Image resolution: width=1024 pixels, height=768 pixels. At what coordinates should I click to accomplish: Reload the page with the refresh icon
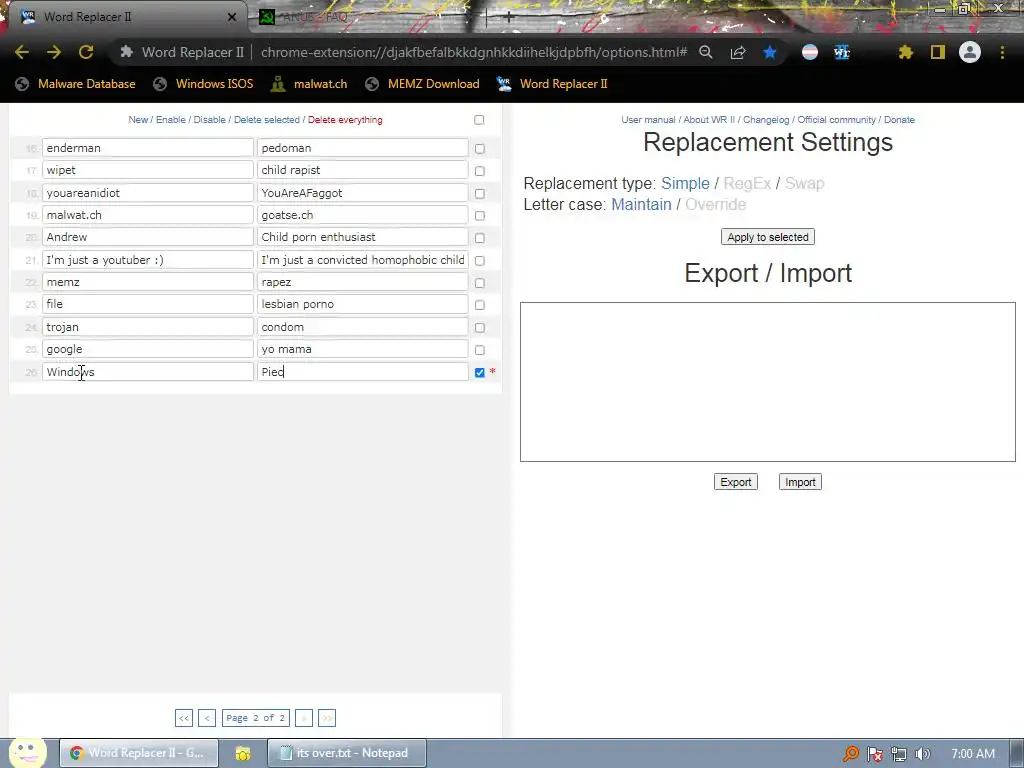pyautogui.click(x=86, y=52)
